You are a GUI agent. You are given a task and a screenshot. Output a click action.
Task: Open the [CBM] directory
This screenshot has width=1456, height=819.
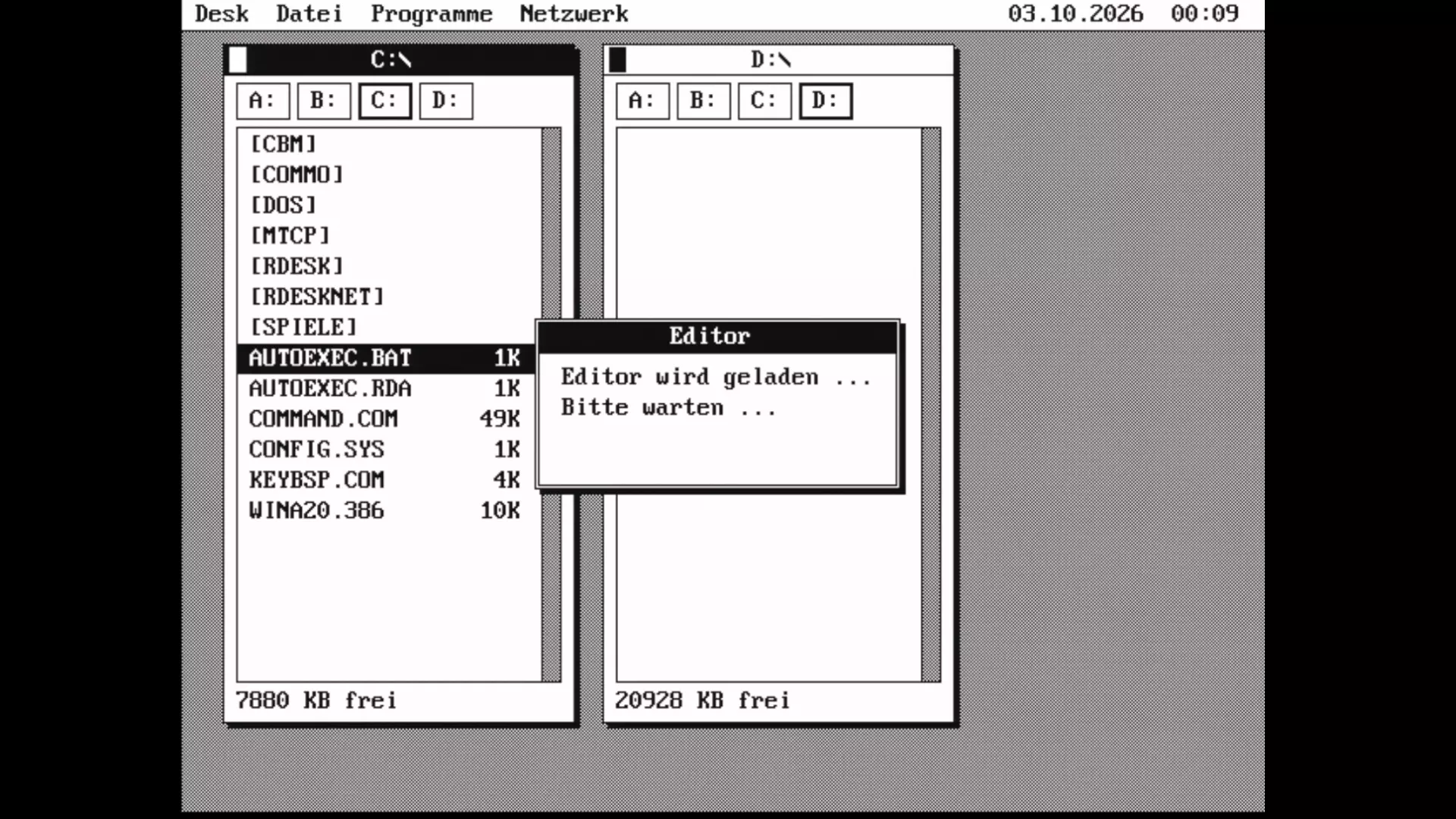point(283,144)
